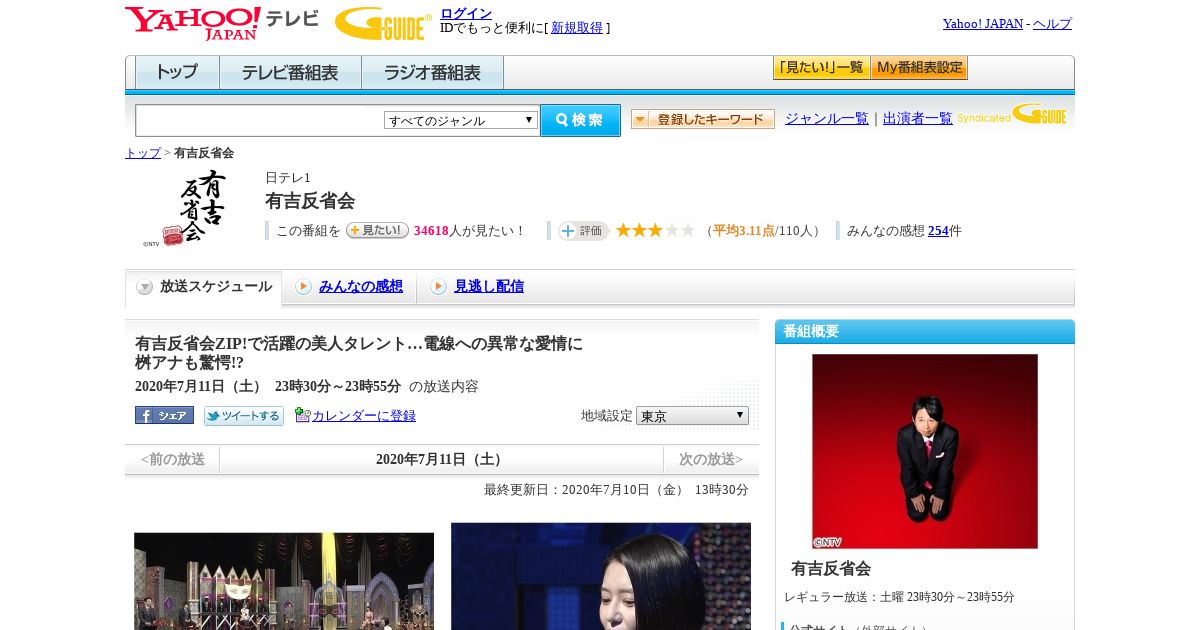Open the ジャンル一覧 link
Image resolution: width=1200 pixels, height=630 pixels.
coord(827,119)
